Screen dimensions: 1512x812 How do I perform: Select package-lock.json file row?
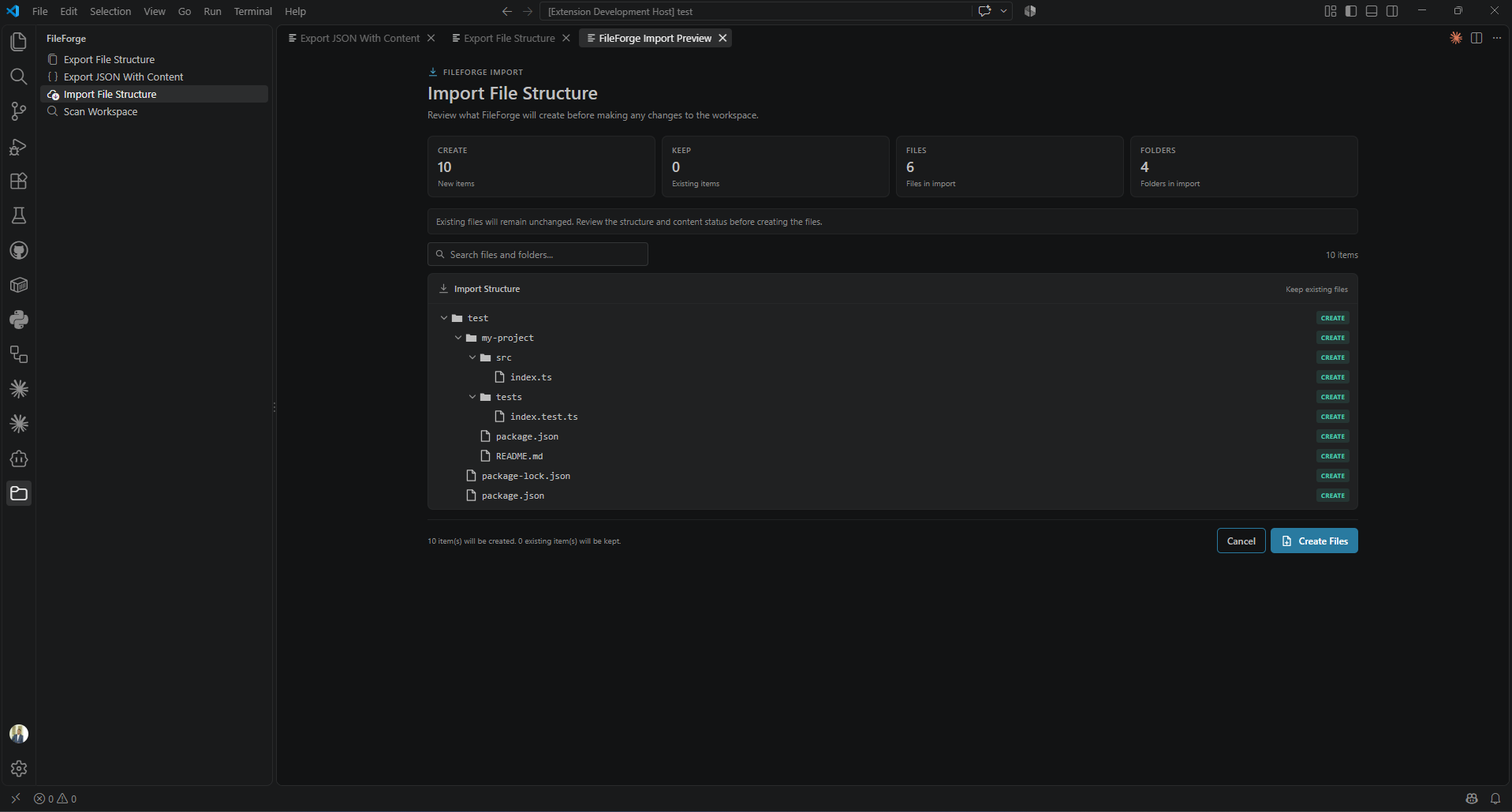click(x=893, y=476)
